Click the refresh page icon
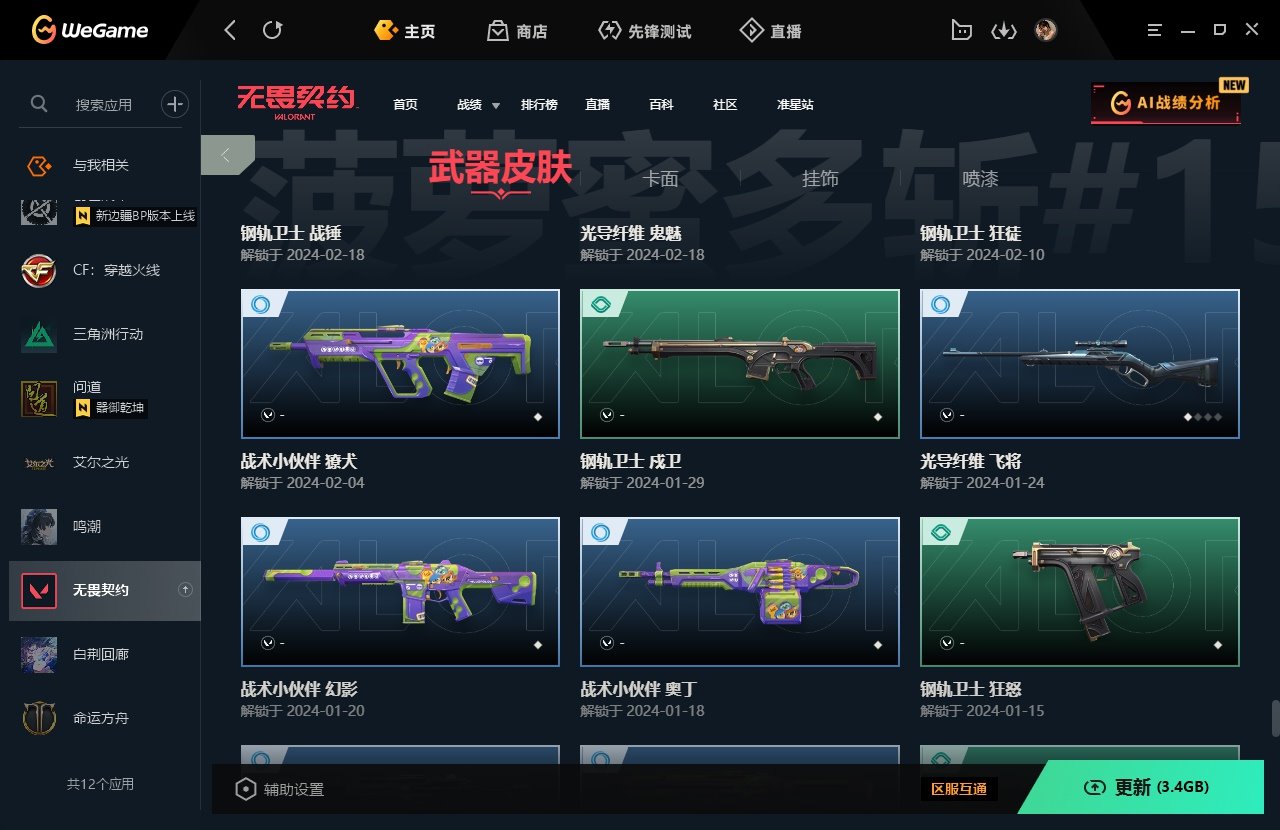This screenshot has height=830, width=1280. pyautogui.click(x=272, y=30)
